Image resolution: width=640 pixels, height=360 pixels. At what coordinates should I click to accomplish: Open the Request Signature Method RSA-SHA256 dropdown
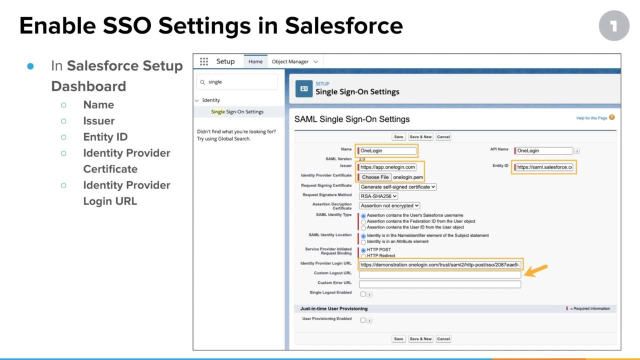tap(378, 196)
